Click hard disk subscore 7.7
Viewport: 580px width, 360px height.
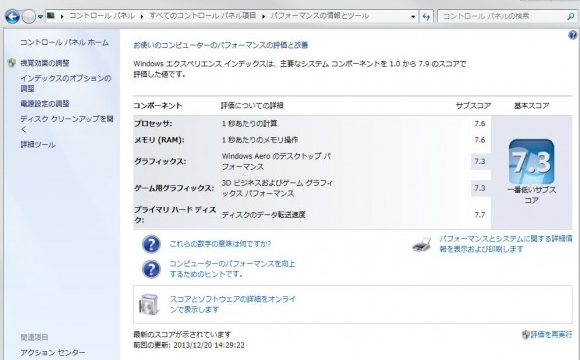pyautogui.click(x=480, y=215)
